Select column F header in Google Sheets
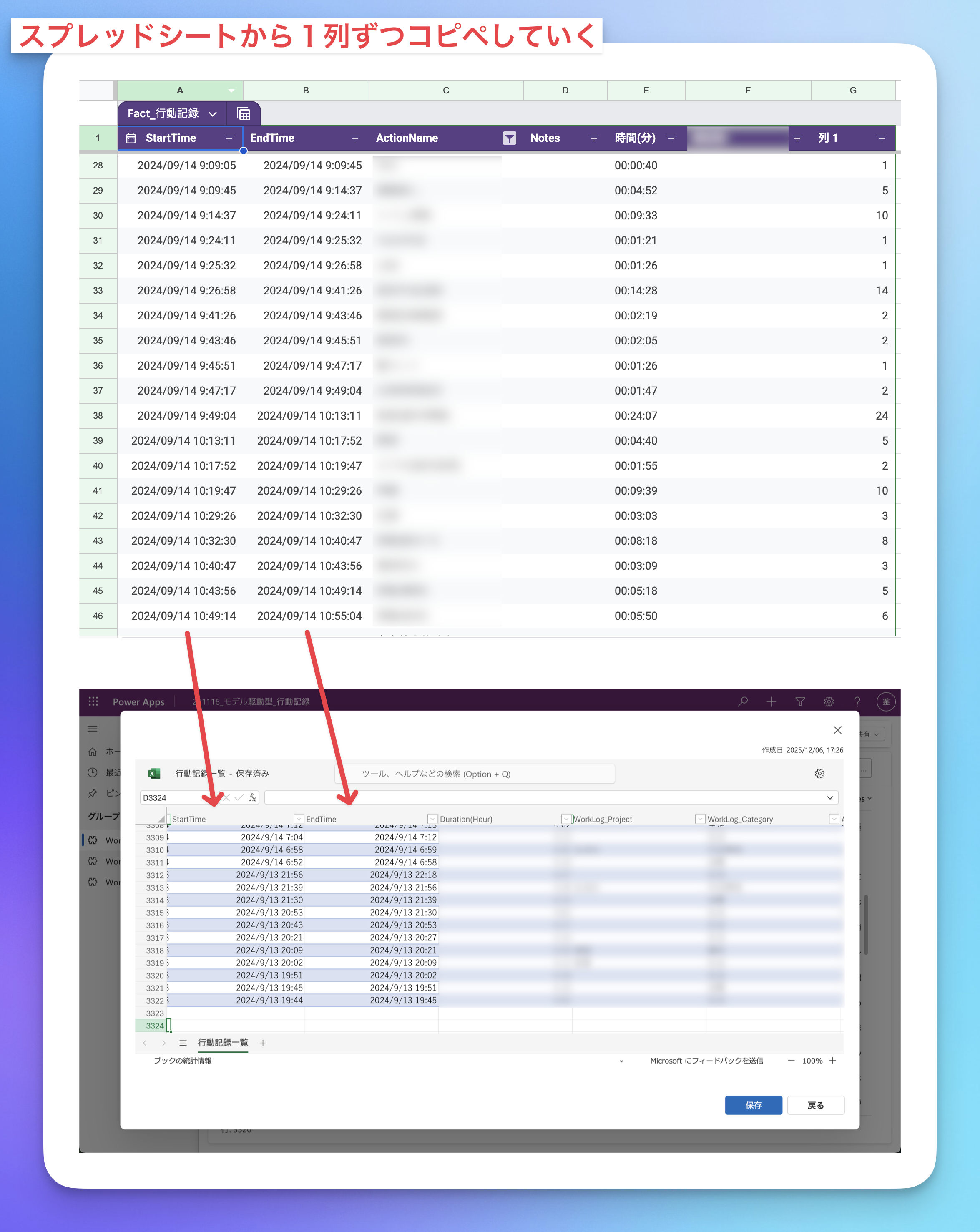The width and height of the screenshot is (980, 1232). (747, 90)
